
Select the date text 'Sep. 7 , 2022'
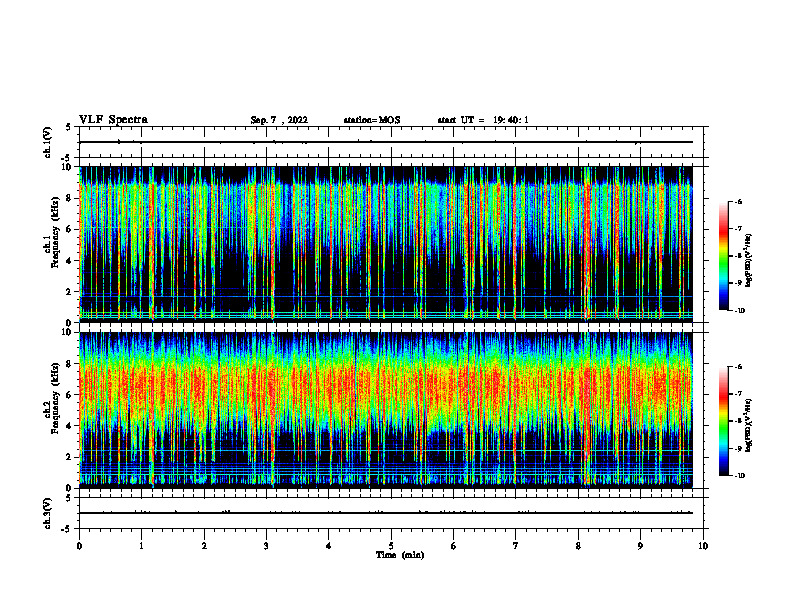coord(279,120)
